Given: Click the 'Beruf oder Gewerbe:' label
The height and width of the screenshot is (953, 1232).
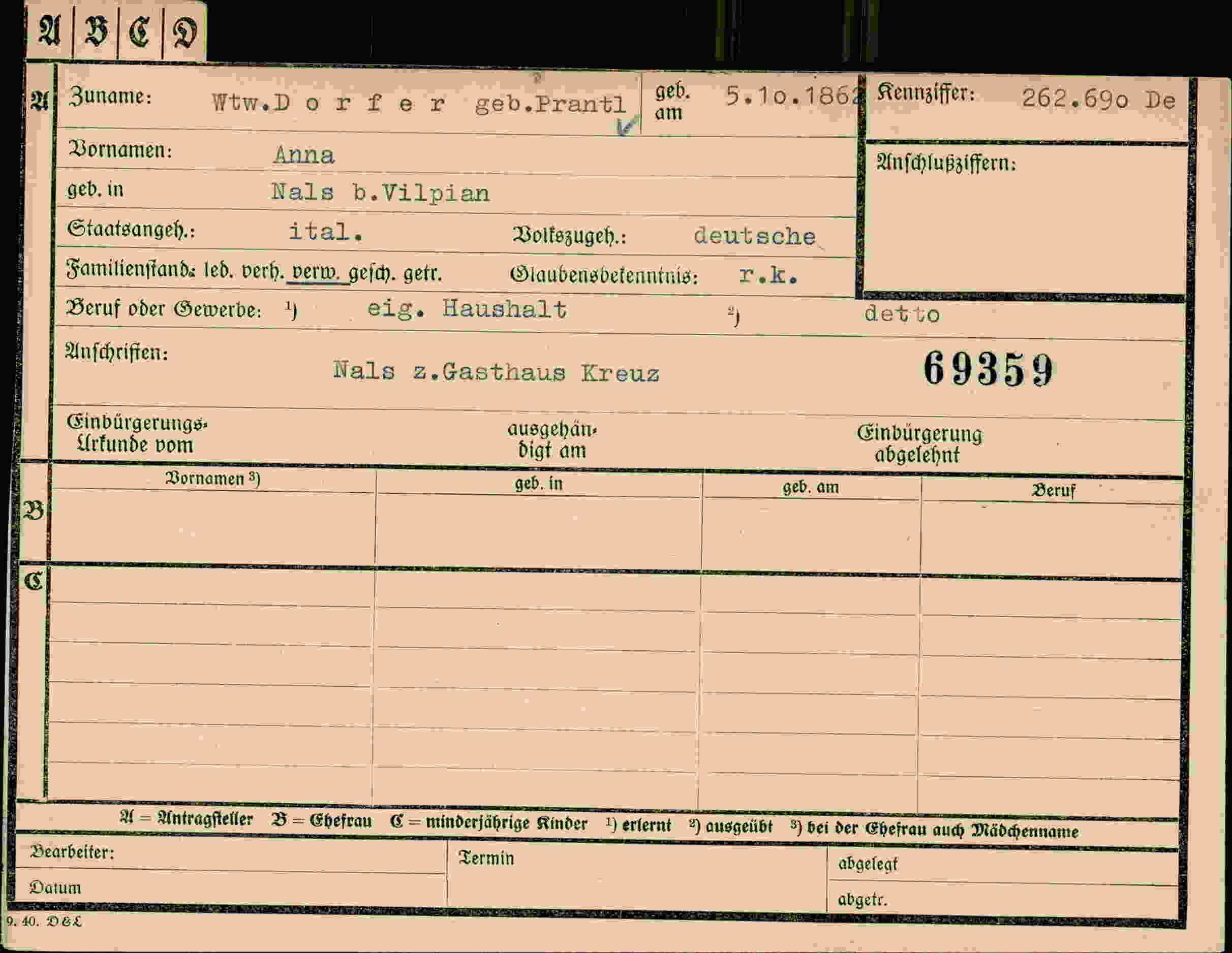Looking at the screenshot, I should [164, 309].
